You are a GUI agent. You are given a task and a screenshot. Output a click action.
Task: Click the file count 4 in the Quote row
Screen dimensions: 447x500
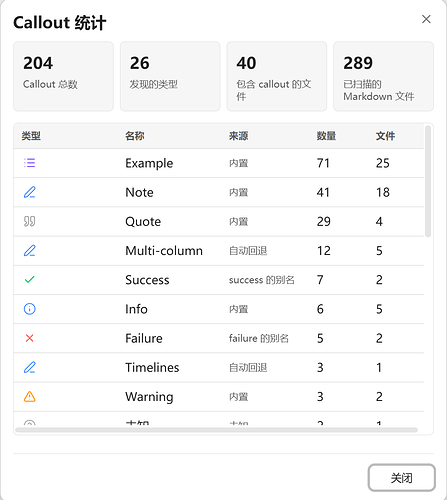pos(379,222)
